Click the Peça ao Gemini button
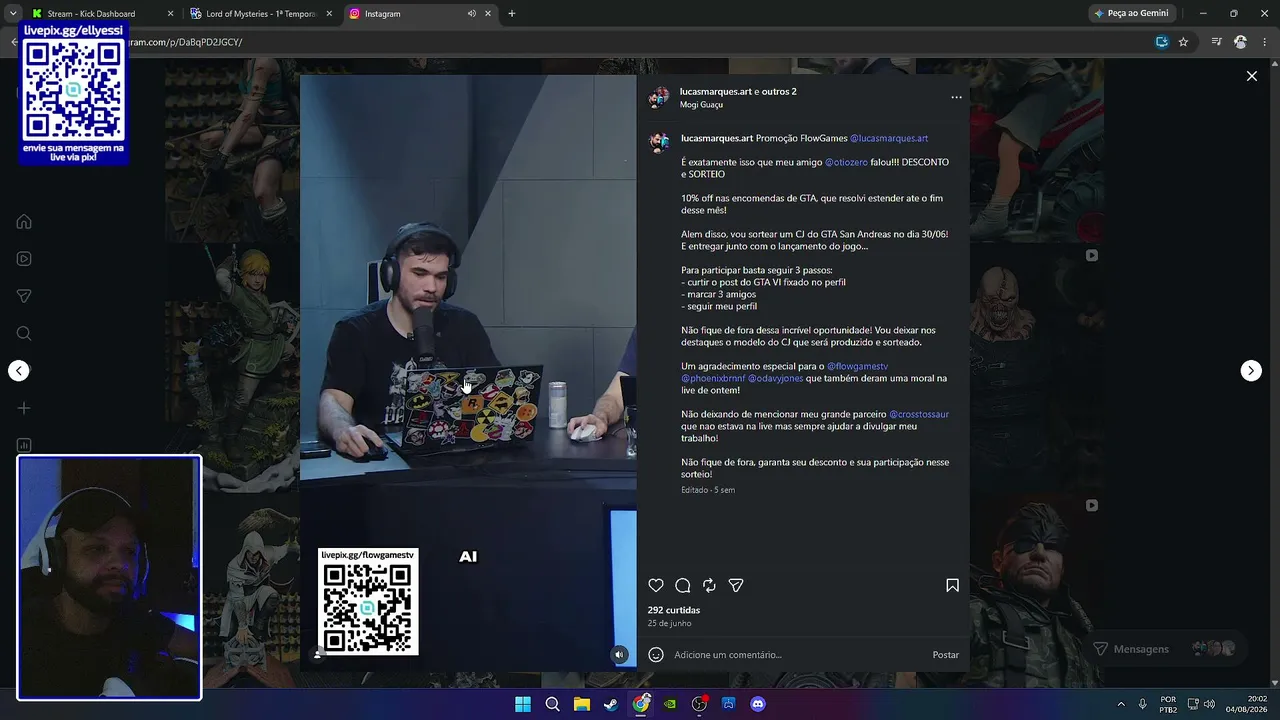This screenshot has height=720, width=1280. click(1131, 14)
